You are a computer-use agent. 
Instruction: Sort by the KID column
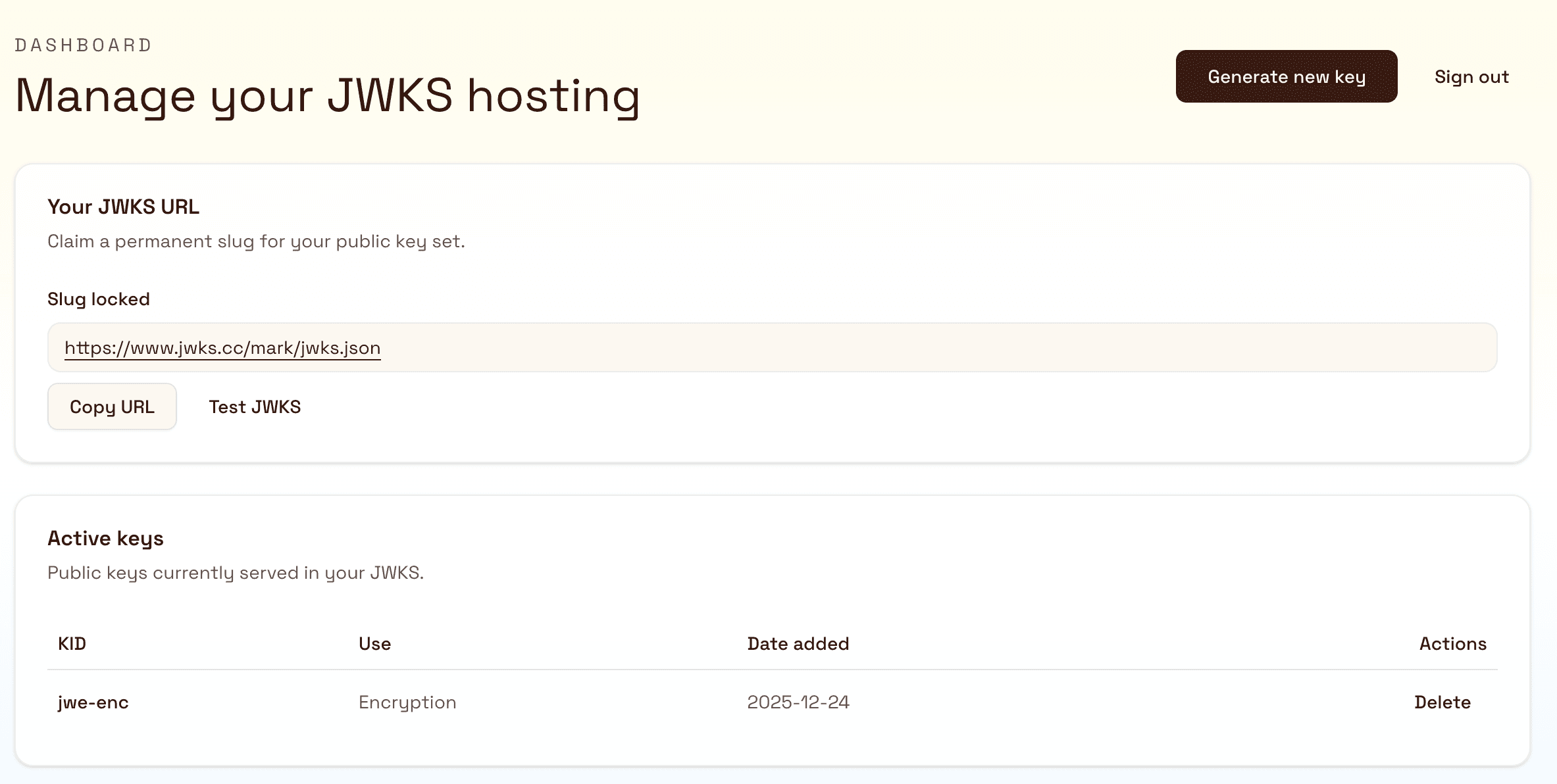[72, 643]
